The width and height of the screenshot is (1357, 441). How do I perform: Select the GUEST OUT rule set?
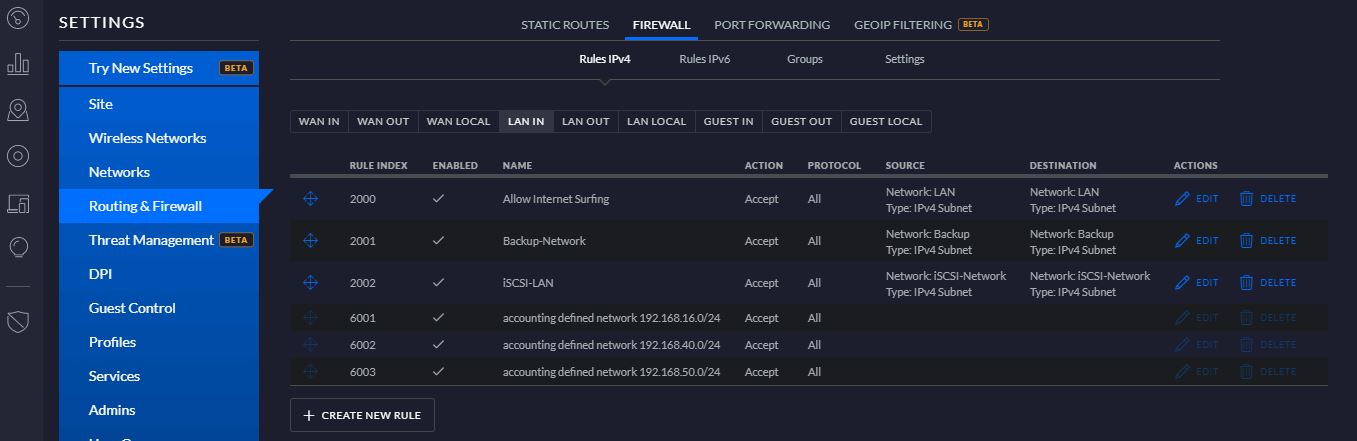[802, 122]
